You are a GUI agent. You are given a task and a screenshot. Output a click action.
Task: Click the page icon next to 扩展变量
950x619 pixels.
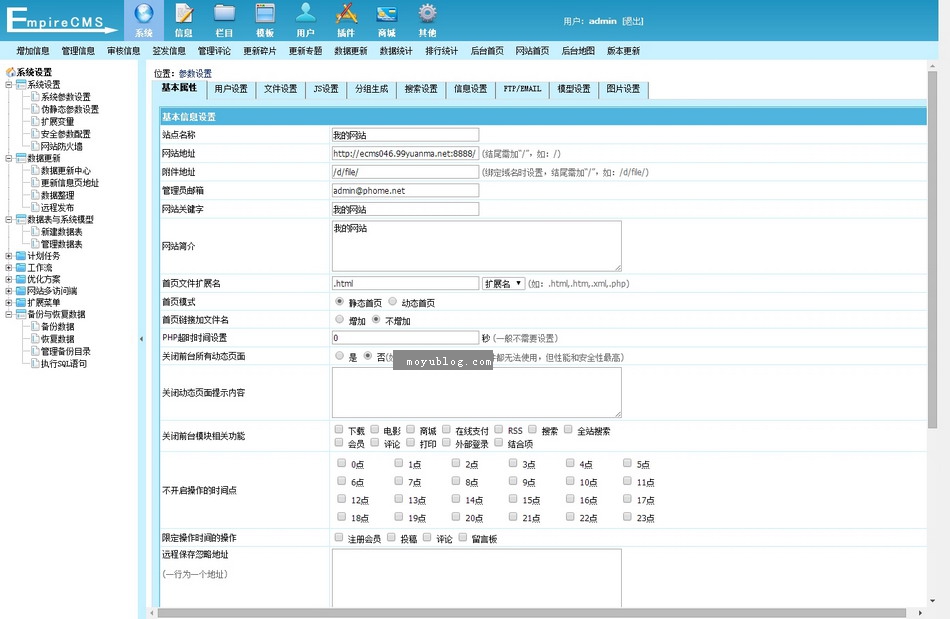coord(35,121)
